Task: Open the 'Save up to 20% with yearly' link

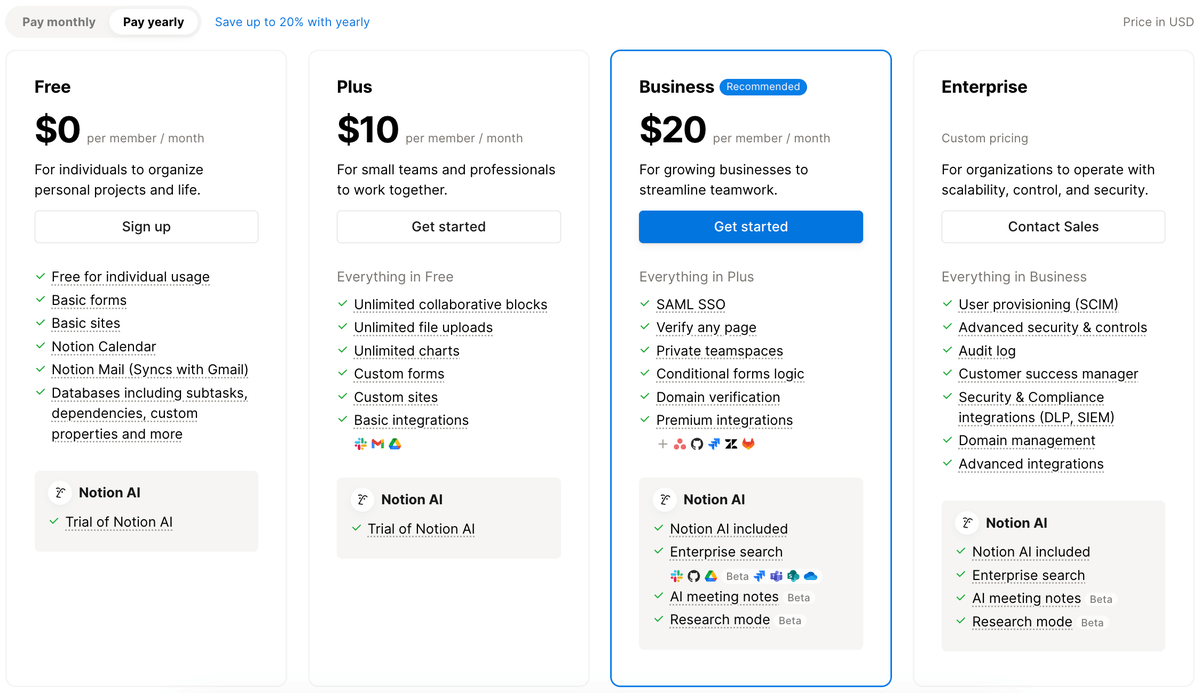Action: click(292, 22)
